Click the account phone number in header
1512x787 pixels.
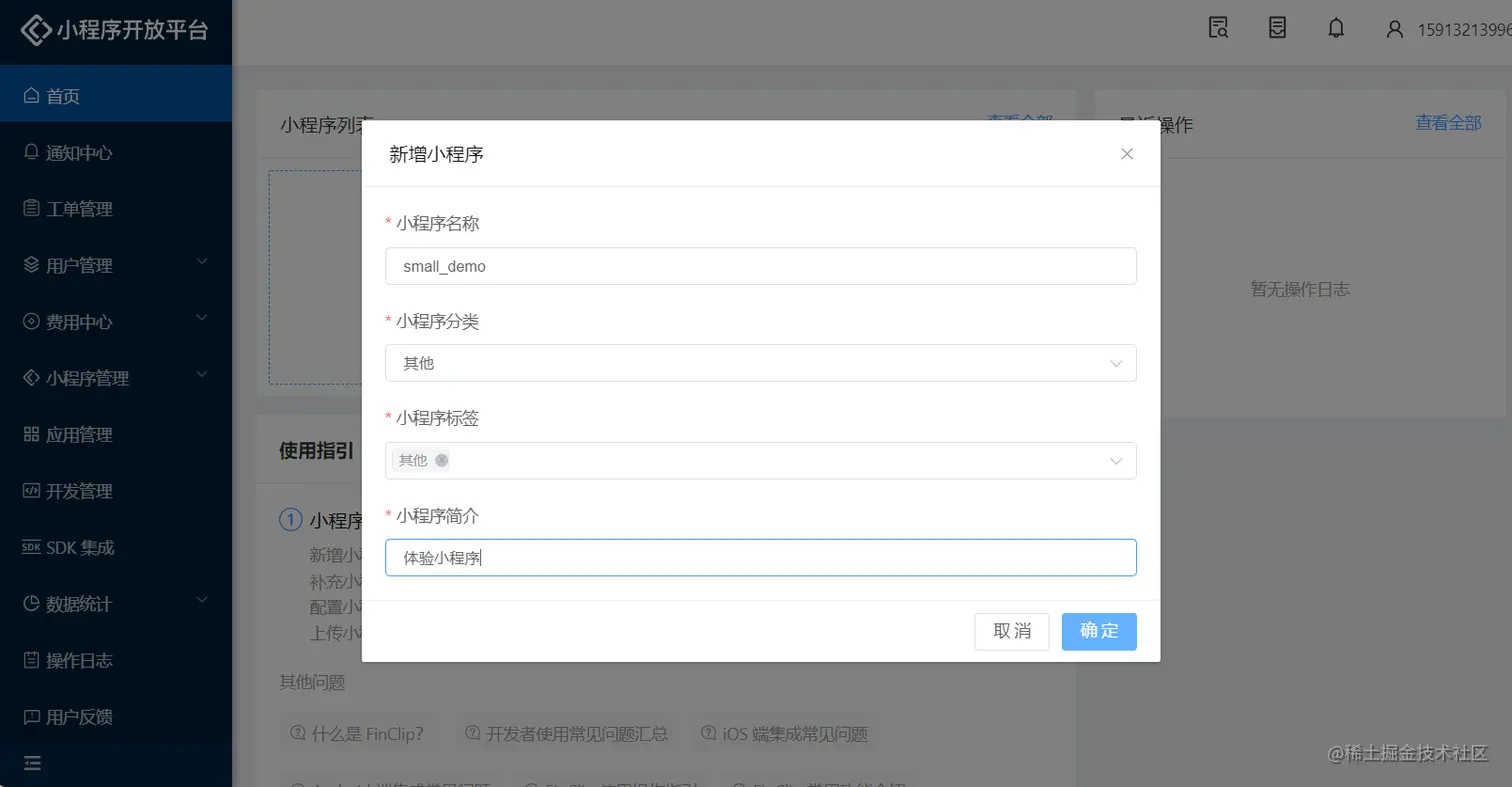click(1465, 29)
